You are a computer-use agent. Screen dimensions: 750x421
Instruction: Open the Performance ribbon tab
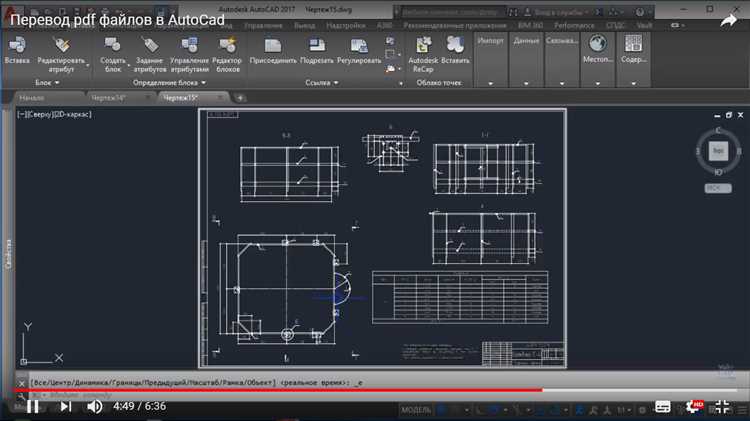click(574, 25)
